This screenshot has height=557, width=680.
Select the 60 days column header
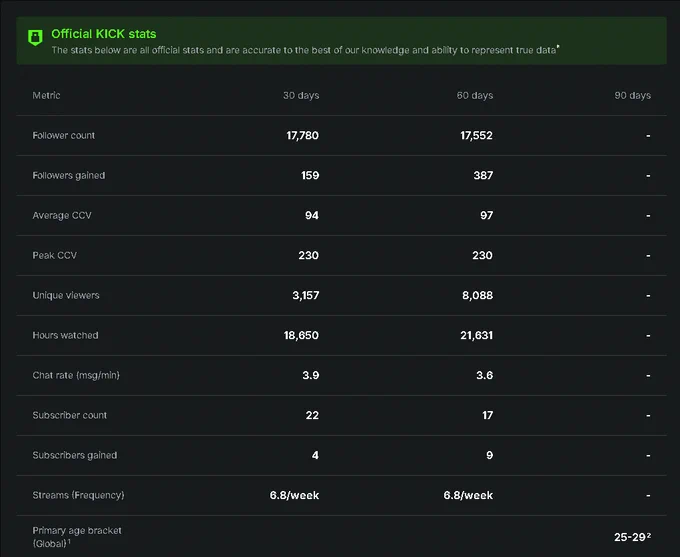pos(475,95)
